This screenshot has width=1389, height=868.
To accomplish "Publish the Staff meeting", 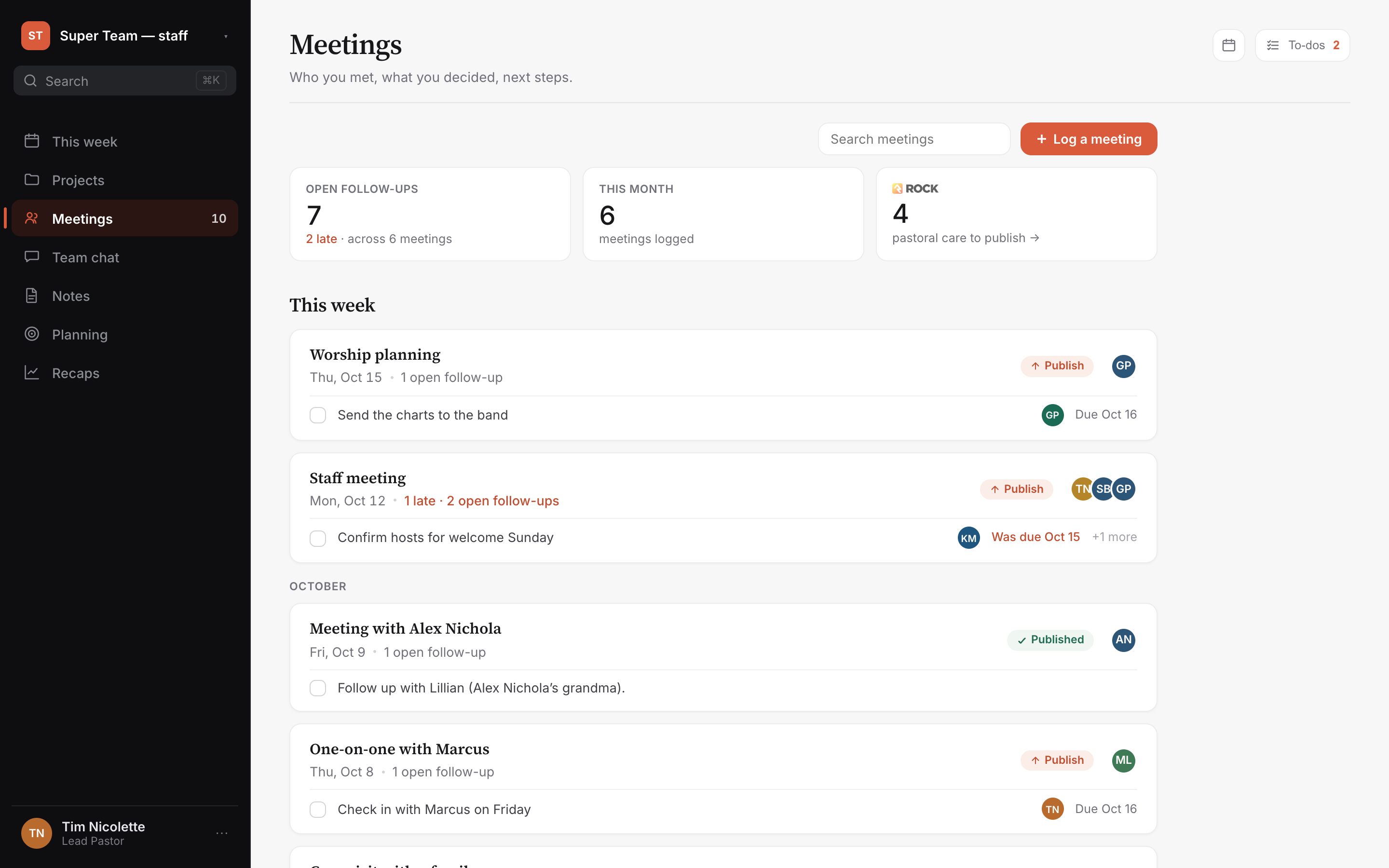I will tap(1016, 489).
